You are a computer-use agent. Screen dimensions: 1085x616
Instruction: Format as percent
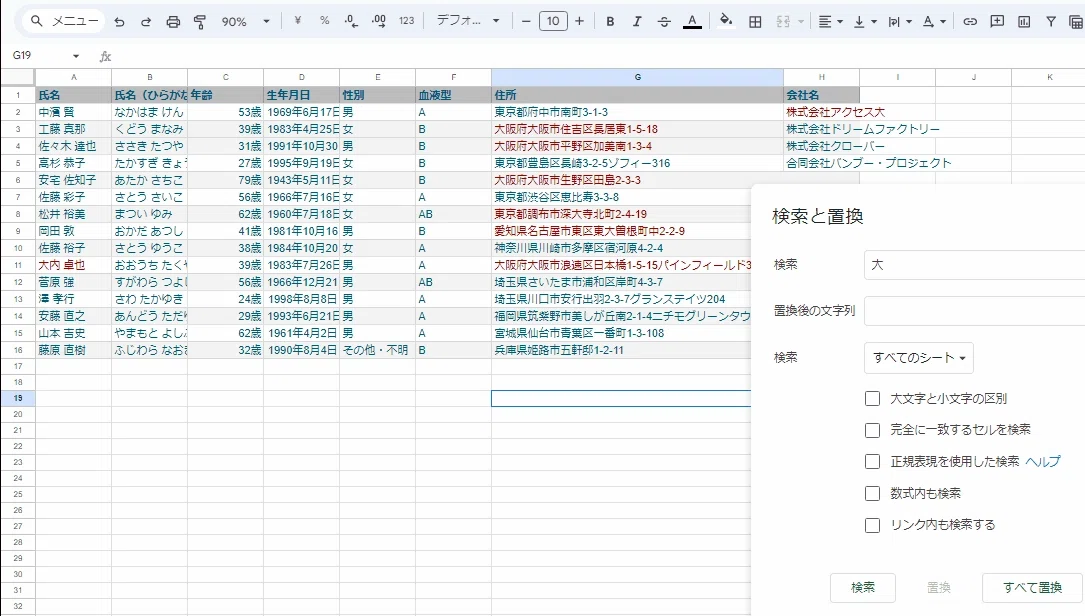325,21
